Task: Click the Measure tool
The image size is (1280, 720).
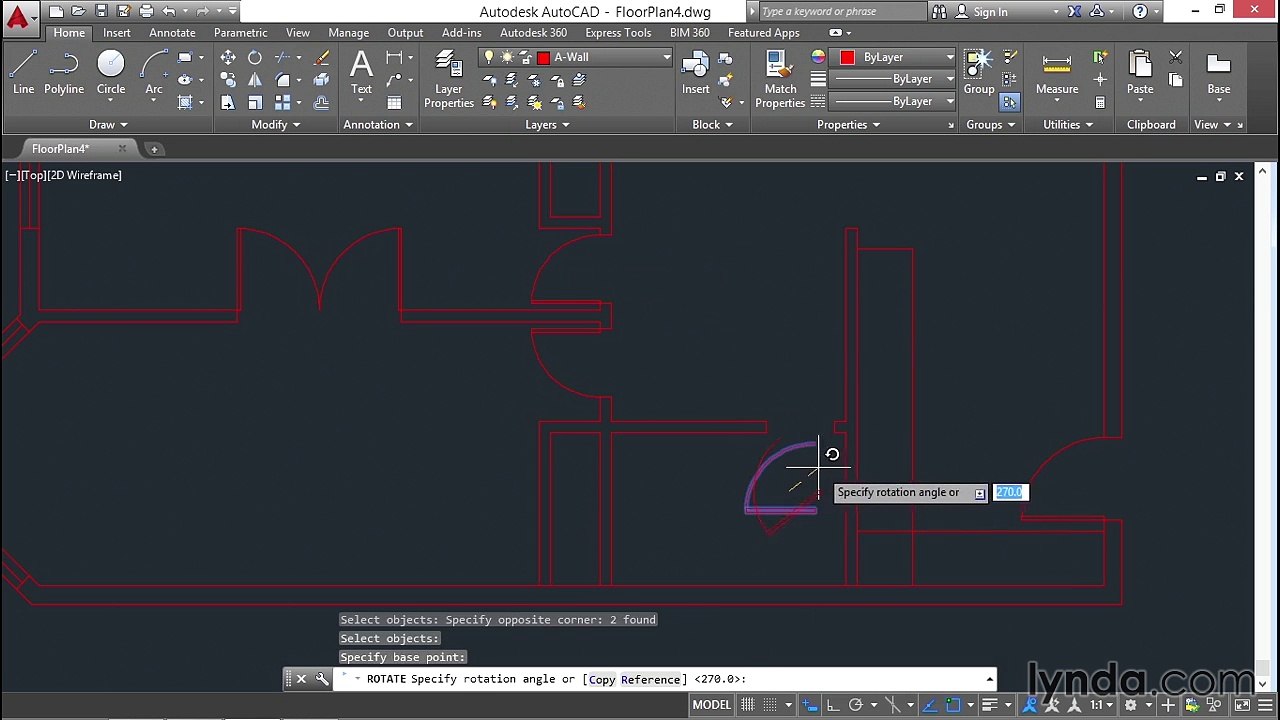Action: (x=1057, y=72)
